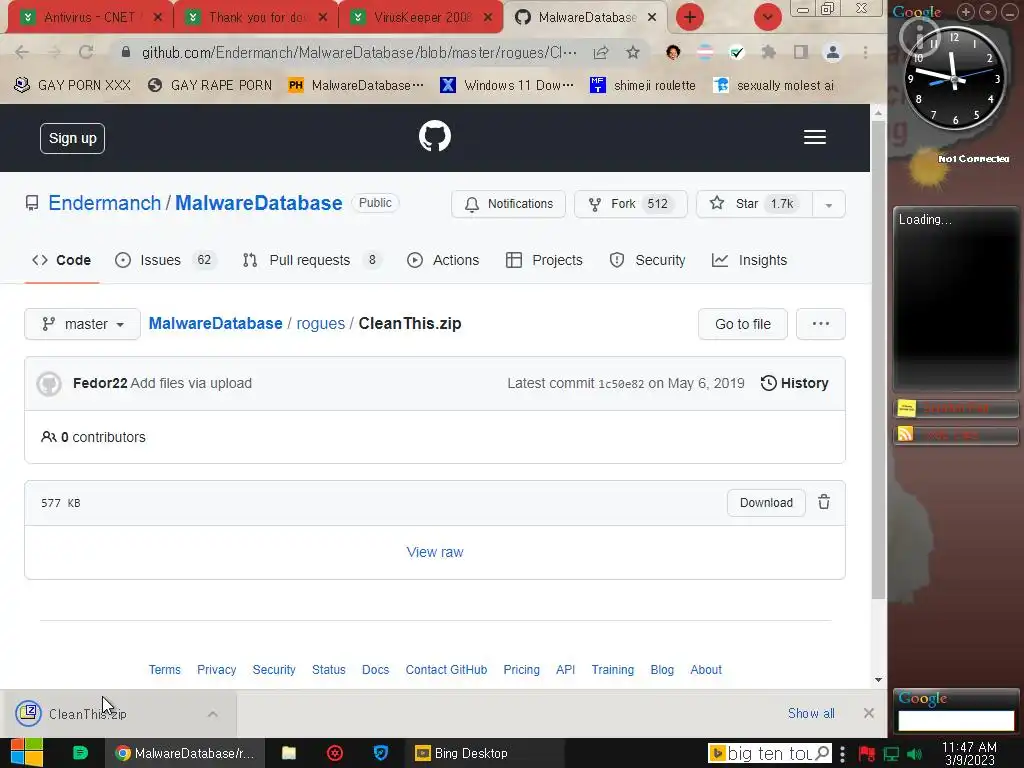Click the page vertical scrollbar thumb
The width and height of the screenshot is (1024, 768).
pos(878,359)
